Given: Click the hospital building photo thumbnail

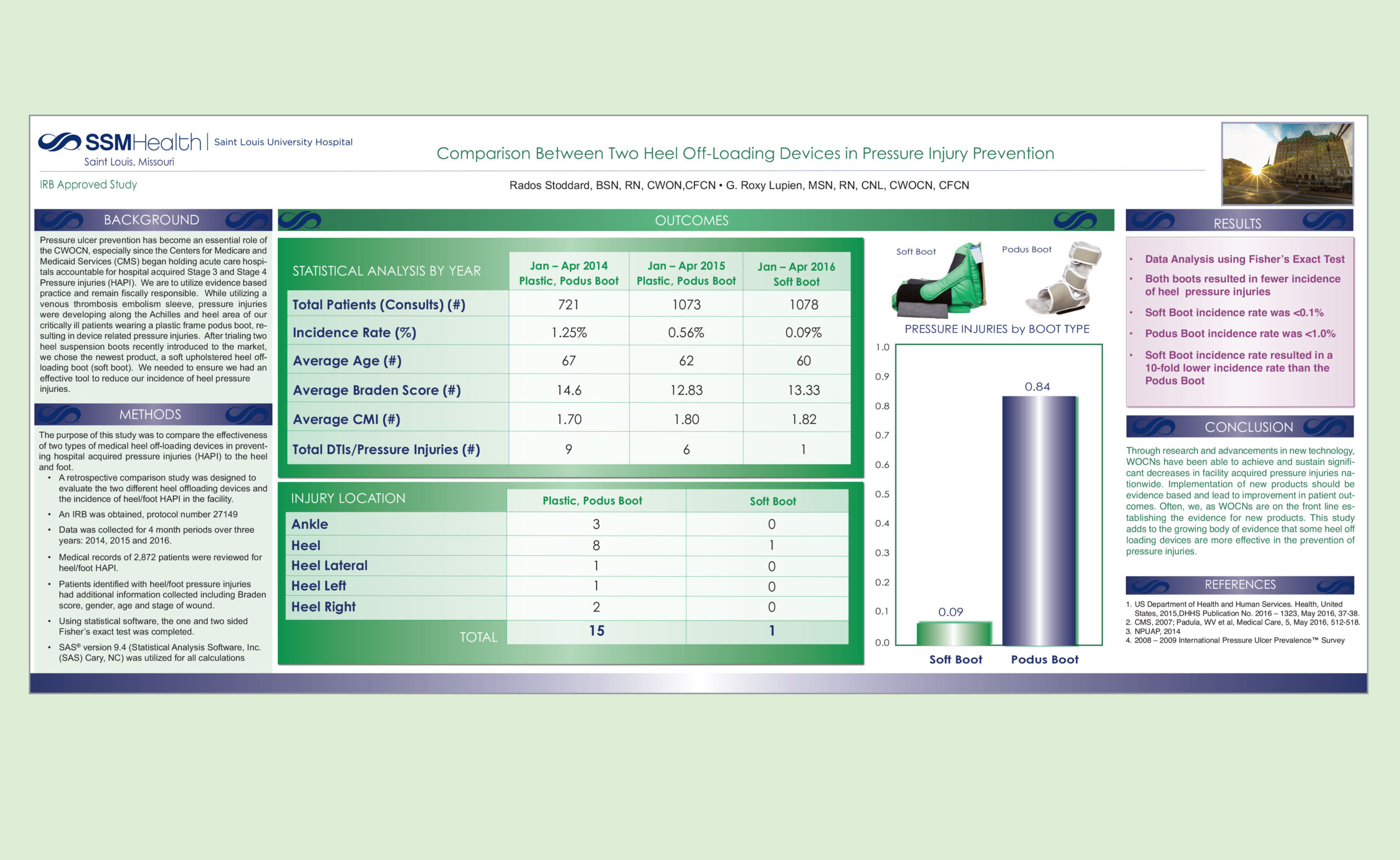Looking at the screenshot, I should click(x=1287, y=164).
